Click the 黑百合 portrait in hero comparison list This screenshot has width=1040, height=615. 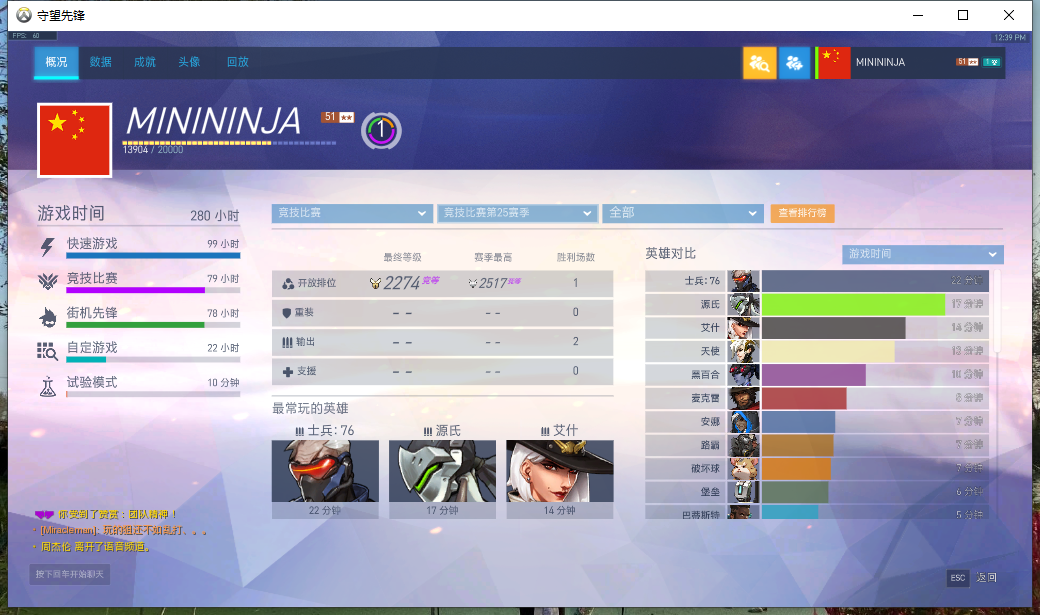point(744,375)
